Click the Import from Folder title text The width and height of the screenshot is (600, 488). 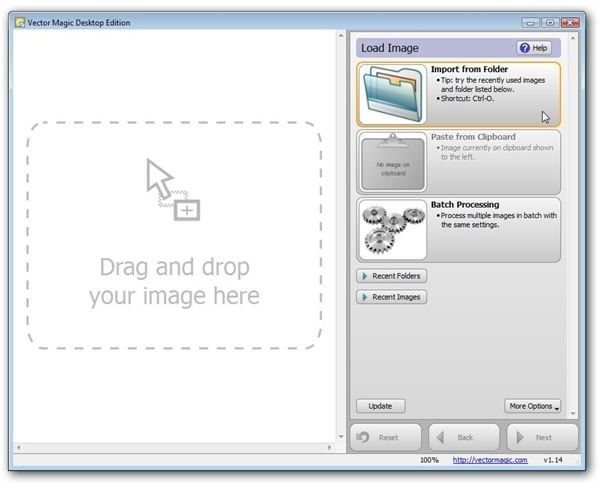(470, 69)
